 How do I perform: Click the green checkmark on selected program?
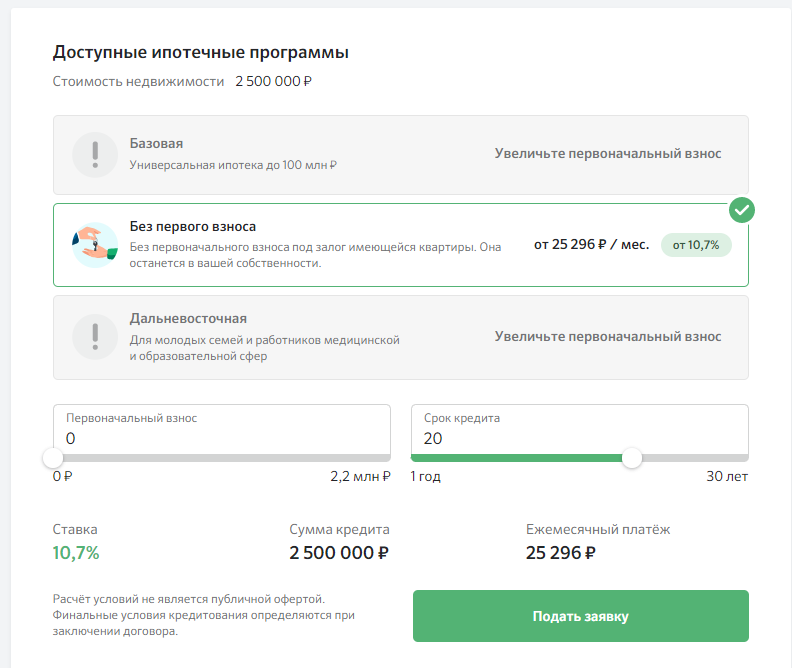click(741, 210)
